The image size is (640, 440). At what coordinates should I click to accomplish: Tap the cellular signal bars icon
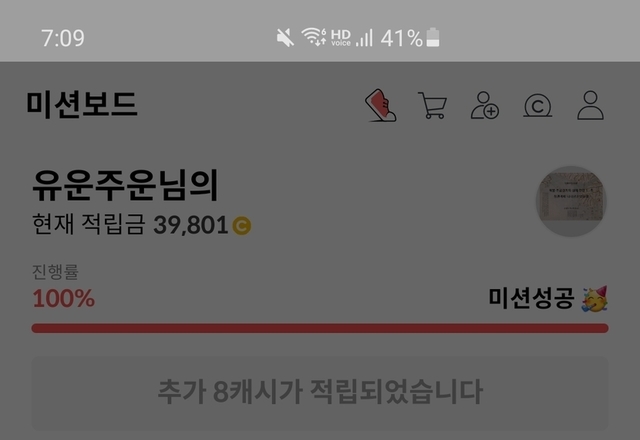point(364,38)
